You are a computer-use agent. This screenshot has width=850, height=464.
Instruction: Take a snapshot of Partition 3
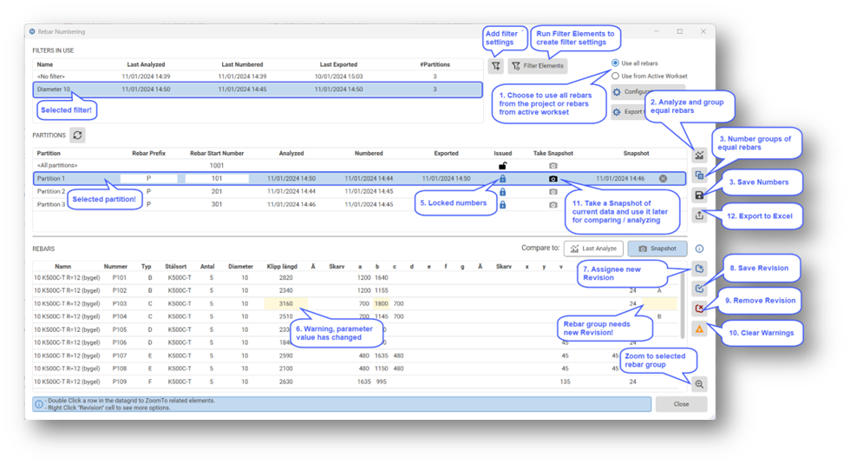click(x=553, y=205)
